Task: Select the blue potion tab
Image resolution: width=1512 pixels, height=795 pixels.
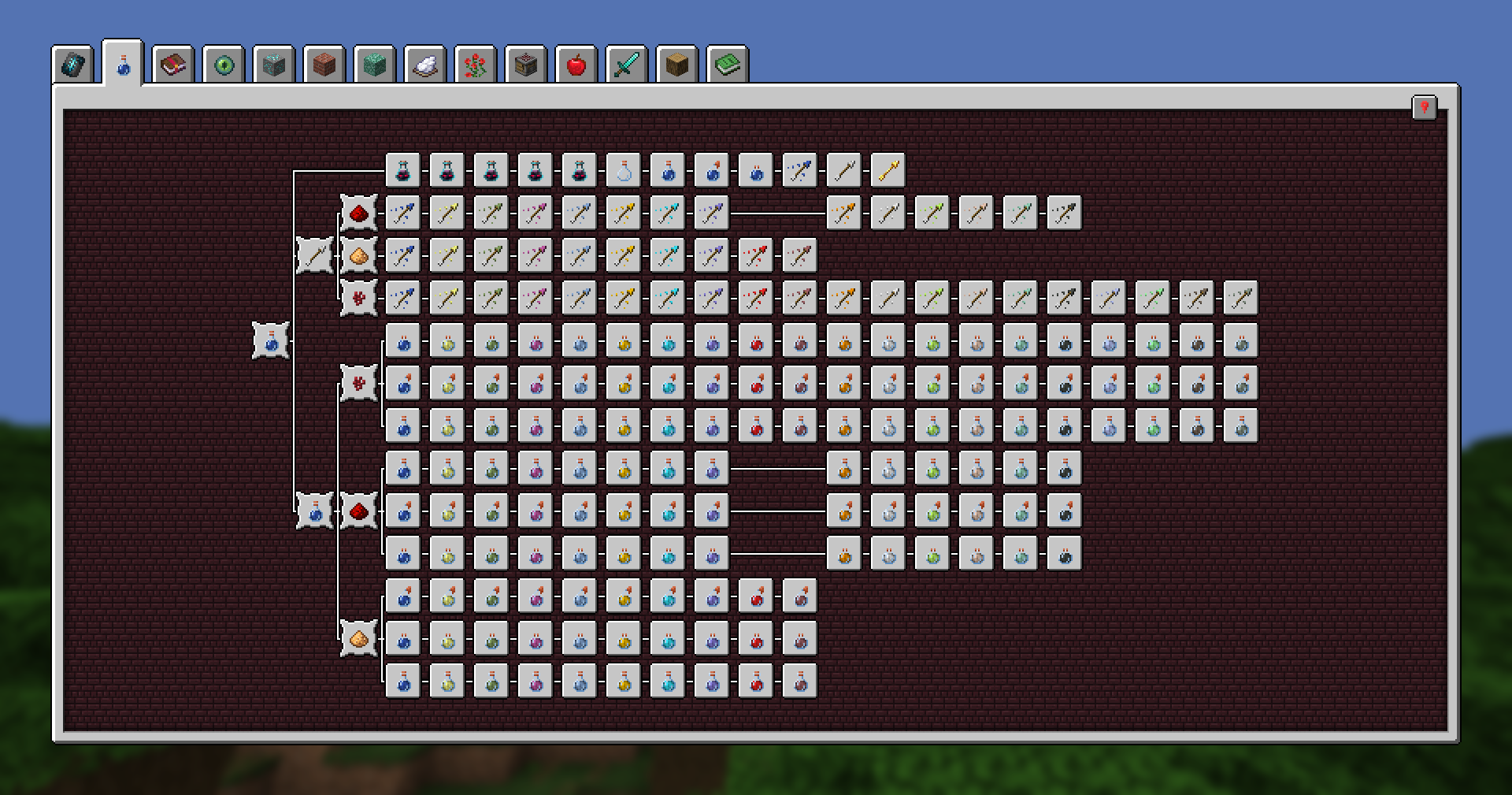Action: click(x=123, y=62)
